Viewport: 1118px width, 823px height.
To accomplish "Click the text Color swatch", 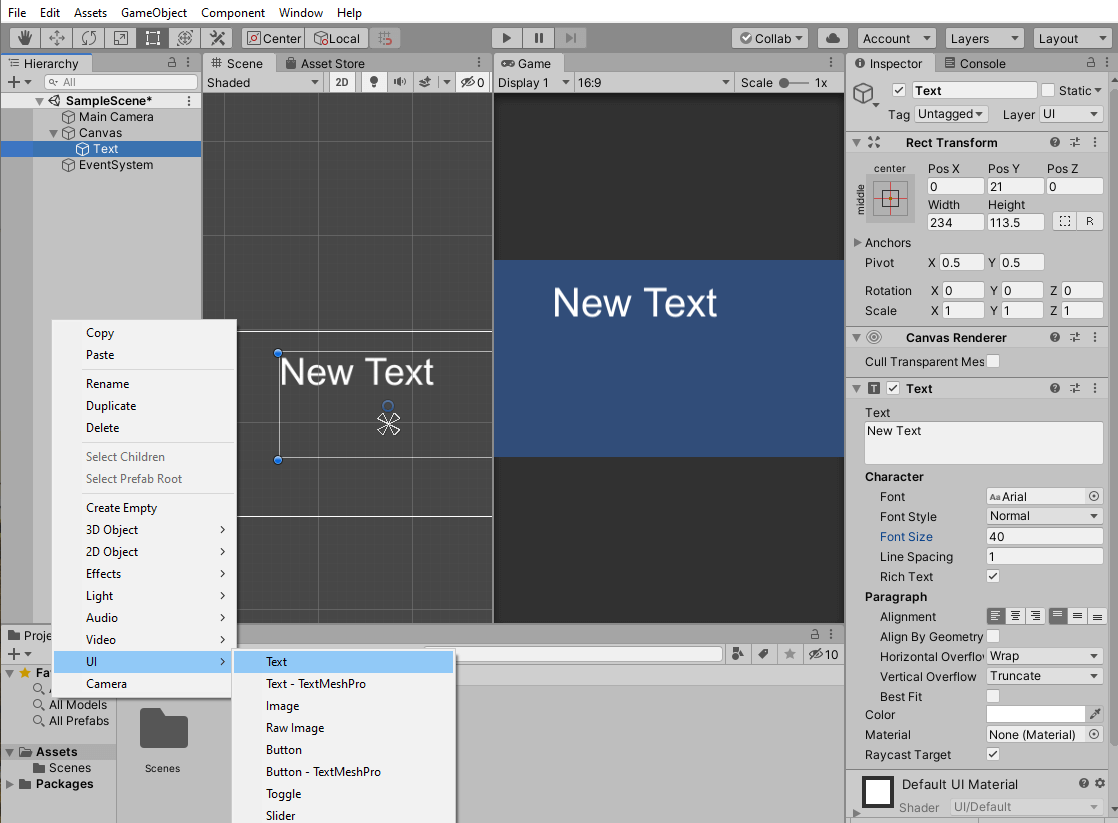I will point(1035,715).
